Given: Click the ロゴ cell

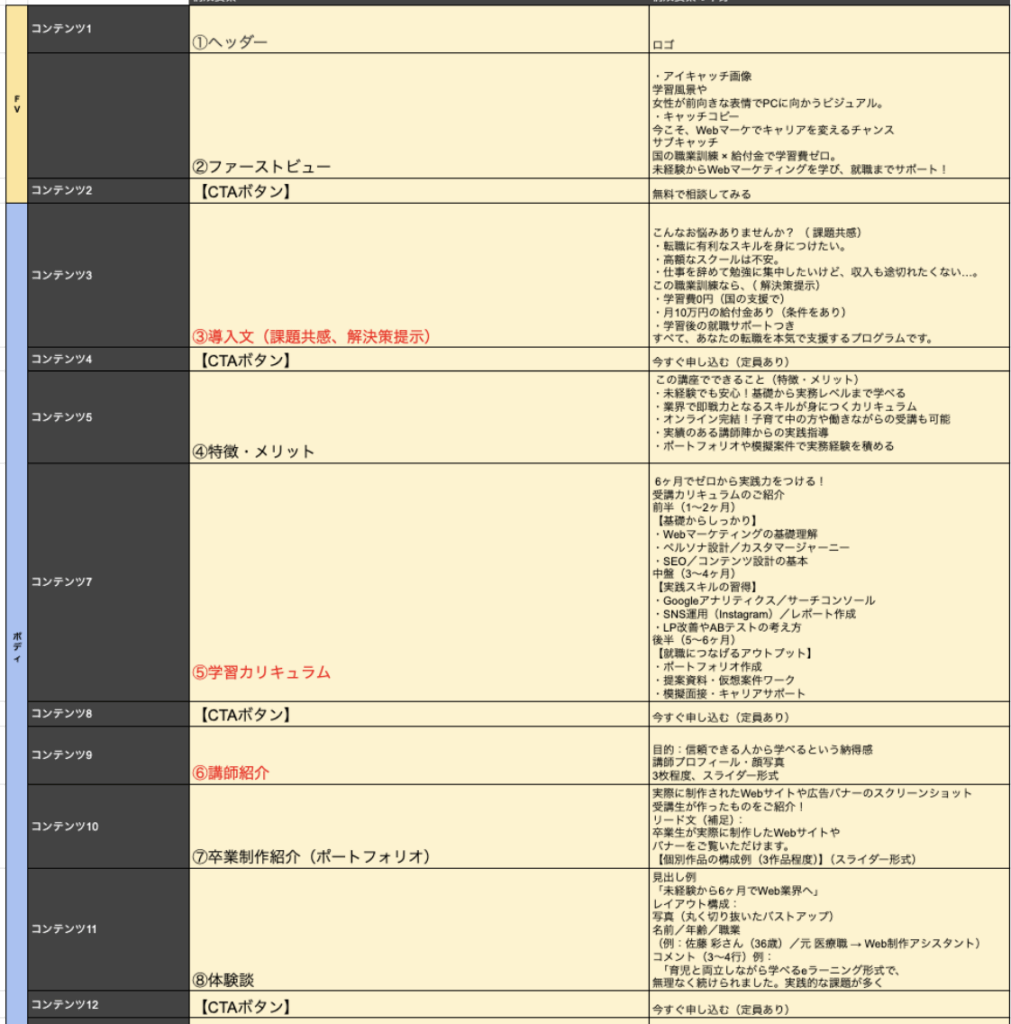Looking at the screenshot, I should click(x=828, y=30).
